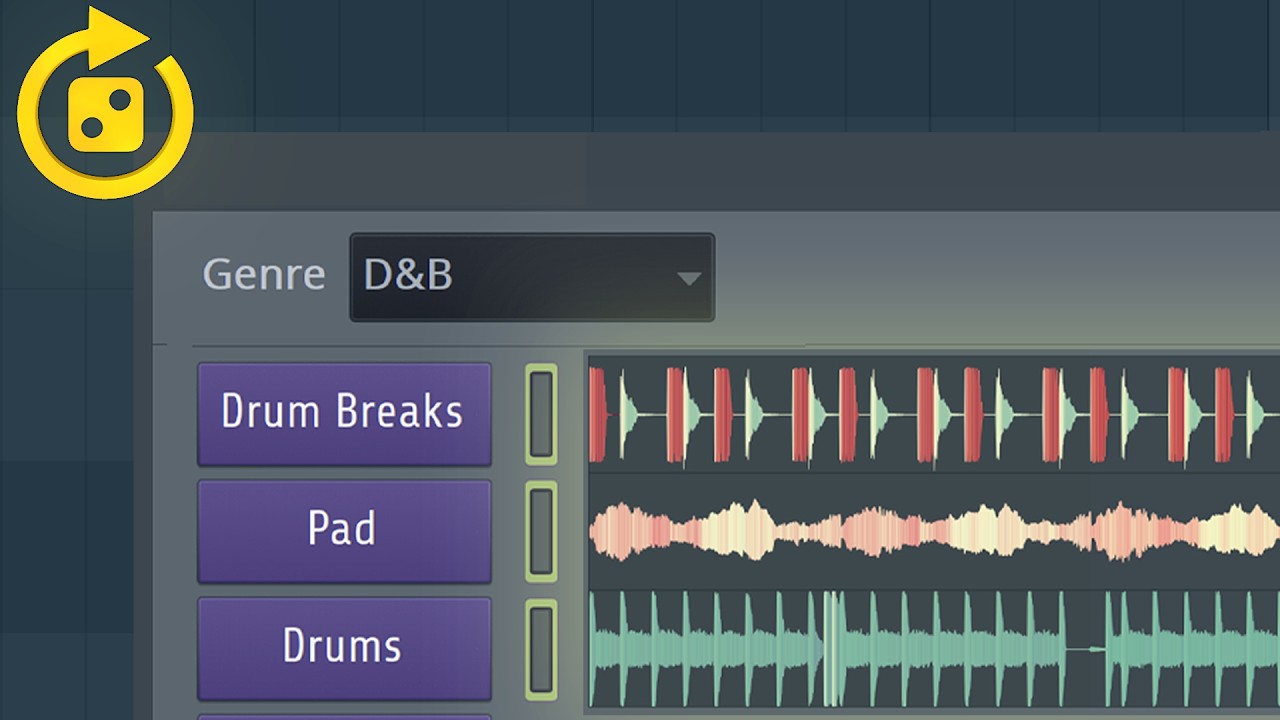Select the Drum Breaks button
This screenshot has height=720, width=1280.
click(344, 414)
